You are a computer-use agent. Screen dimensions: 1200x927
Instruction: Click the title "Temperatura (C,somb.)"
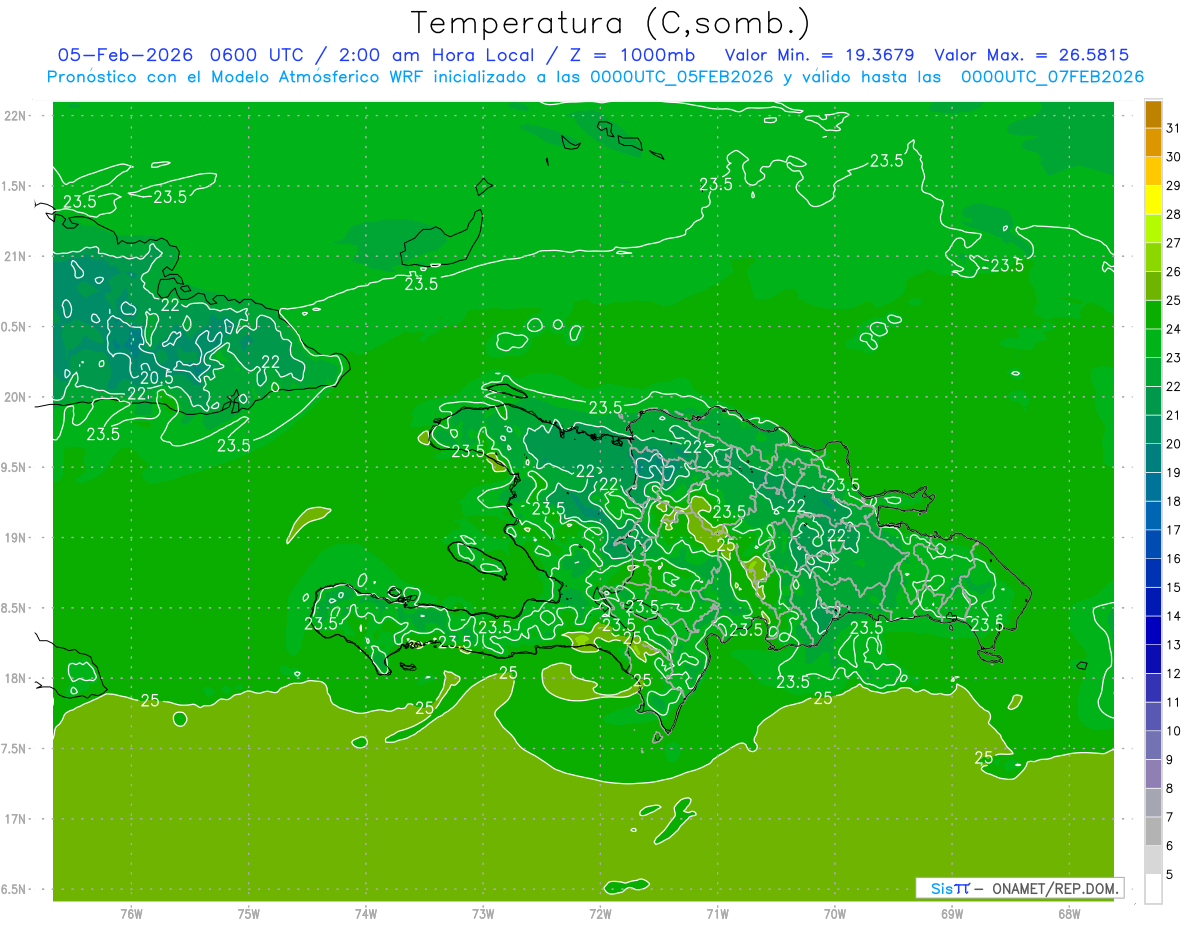(610, 23)
